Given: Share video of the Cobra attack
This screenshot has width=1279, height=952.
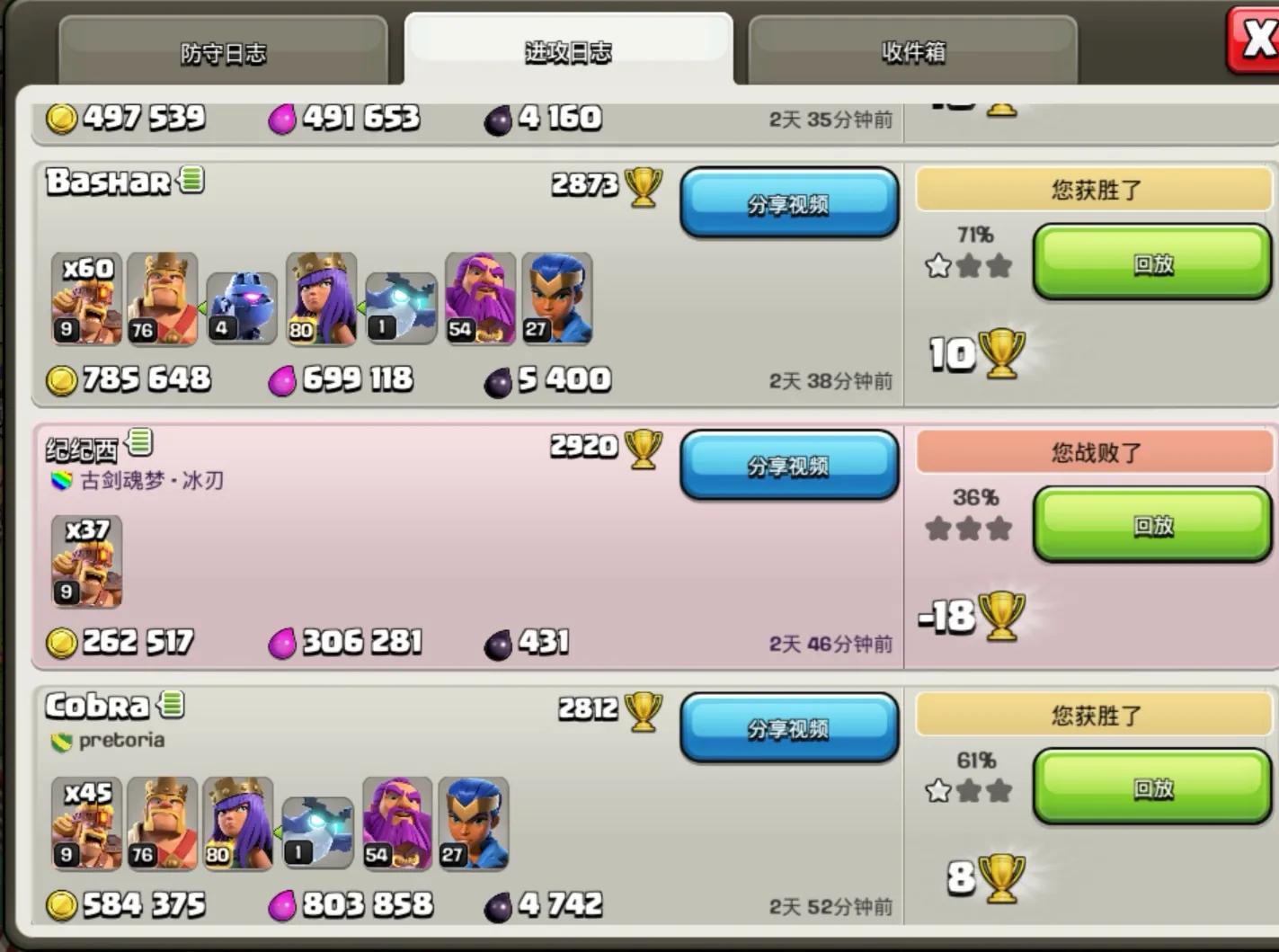Looking at the screenshot, I should (x=789, y=727).
